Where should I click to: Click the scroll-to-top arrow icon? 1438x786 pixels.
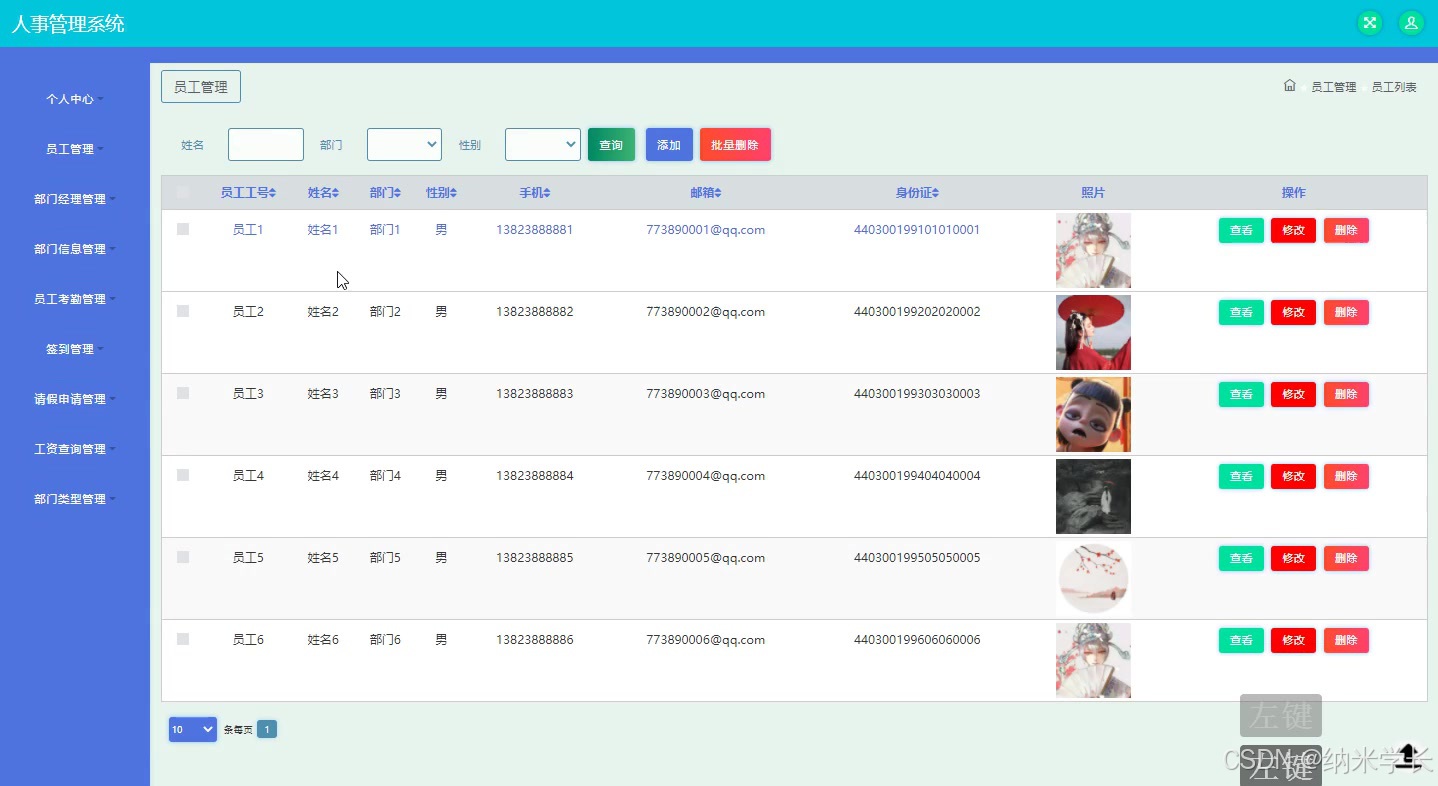tap(1409, 755)
